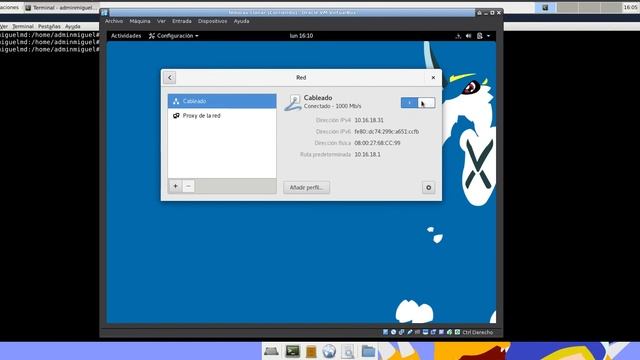Open orange file manager dock icon

311,351
